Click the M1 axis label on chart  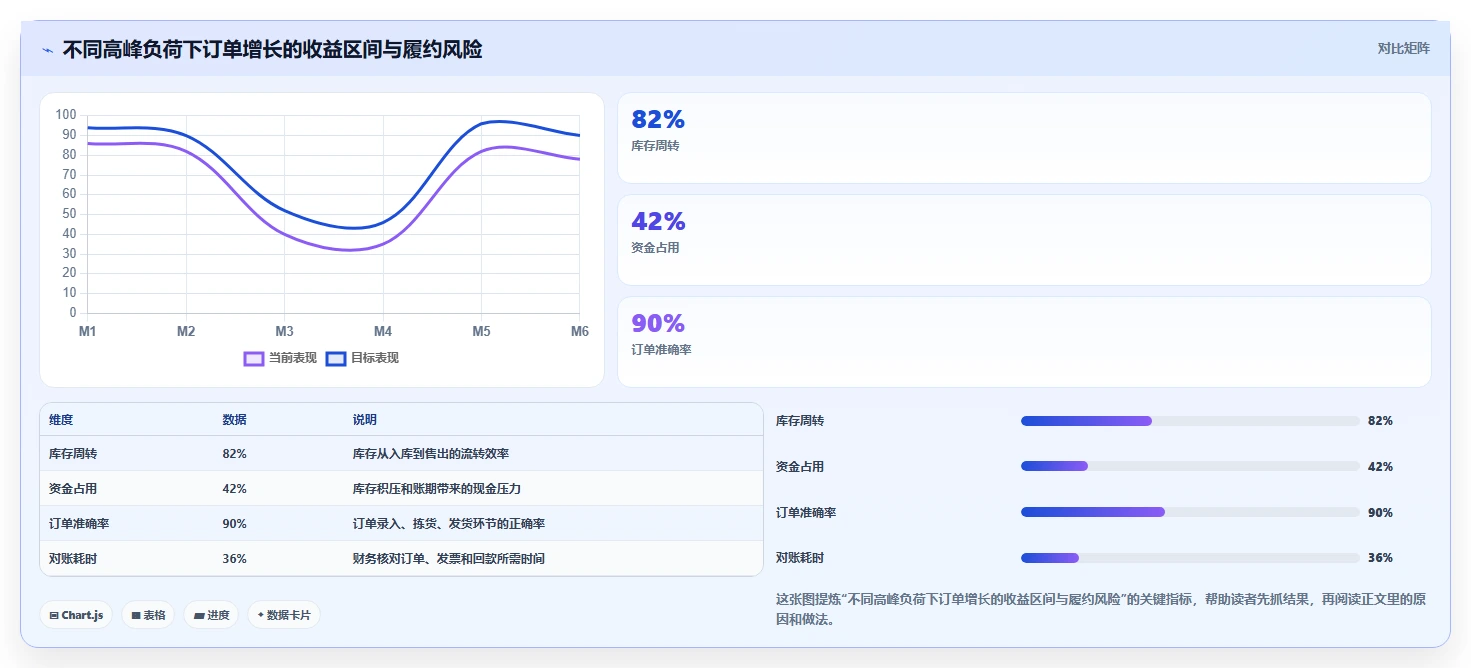(87, 331)
